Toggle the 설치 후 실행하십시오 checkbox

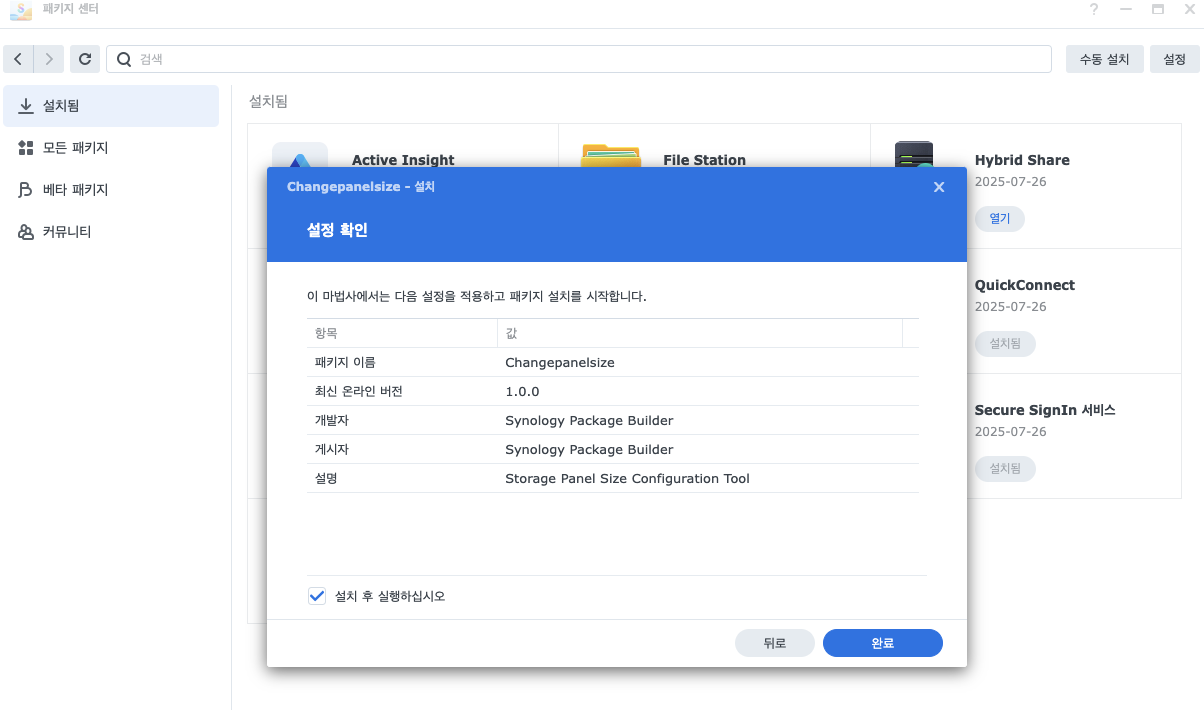317,596
